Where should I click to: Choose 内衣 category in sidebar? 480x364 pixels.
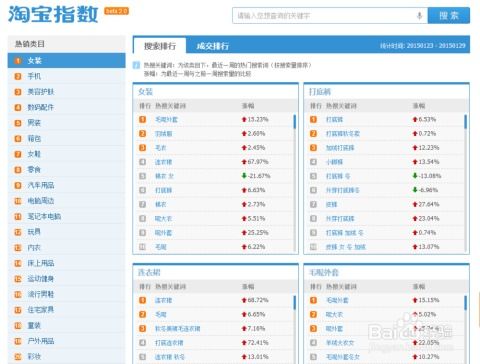click(x=67, y=247)
